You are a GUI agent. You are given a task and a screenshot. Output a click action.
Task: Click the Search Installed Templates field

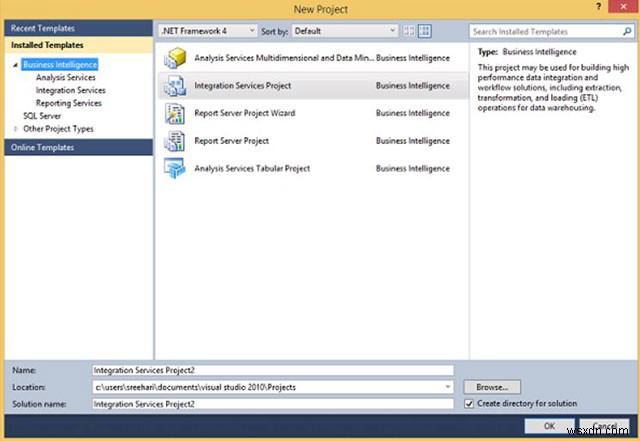546,31
